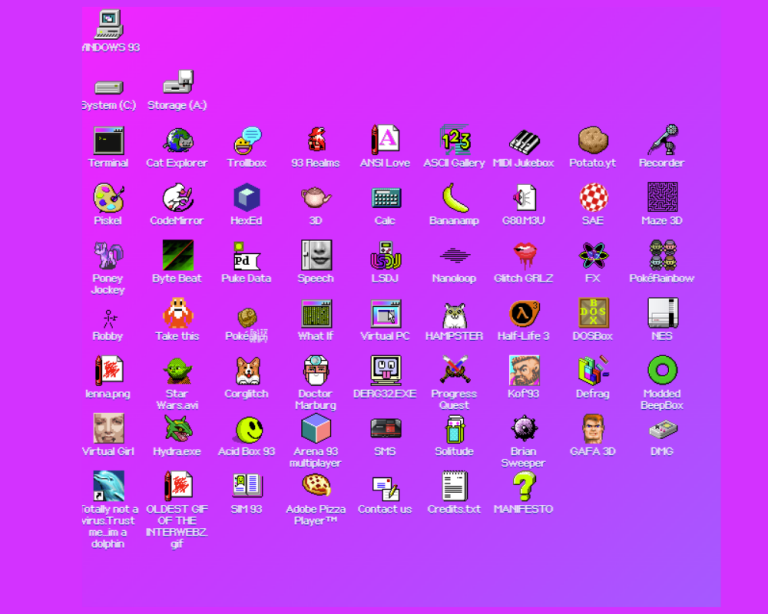768x614 pixels.
Task: Open the PokéRainbow icon
Action: (x=662, y=256)
